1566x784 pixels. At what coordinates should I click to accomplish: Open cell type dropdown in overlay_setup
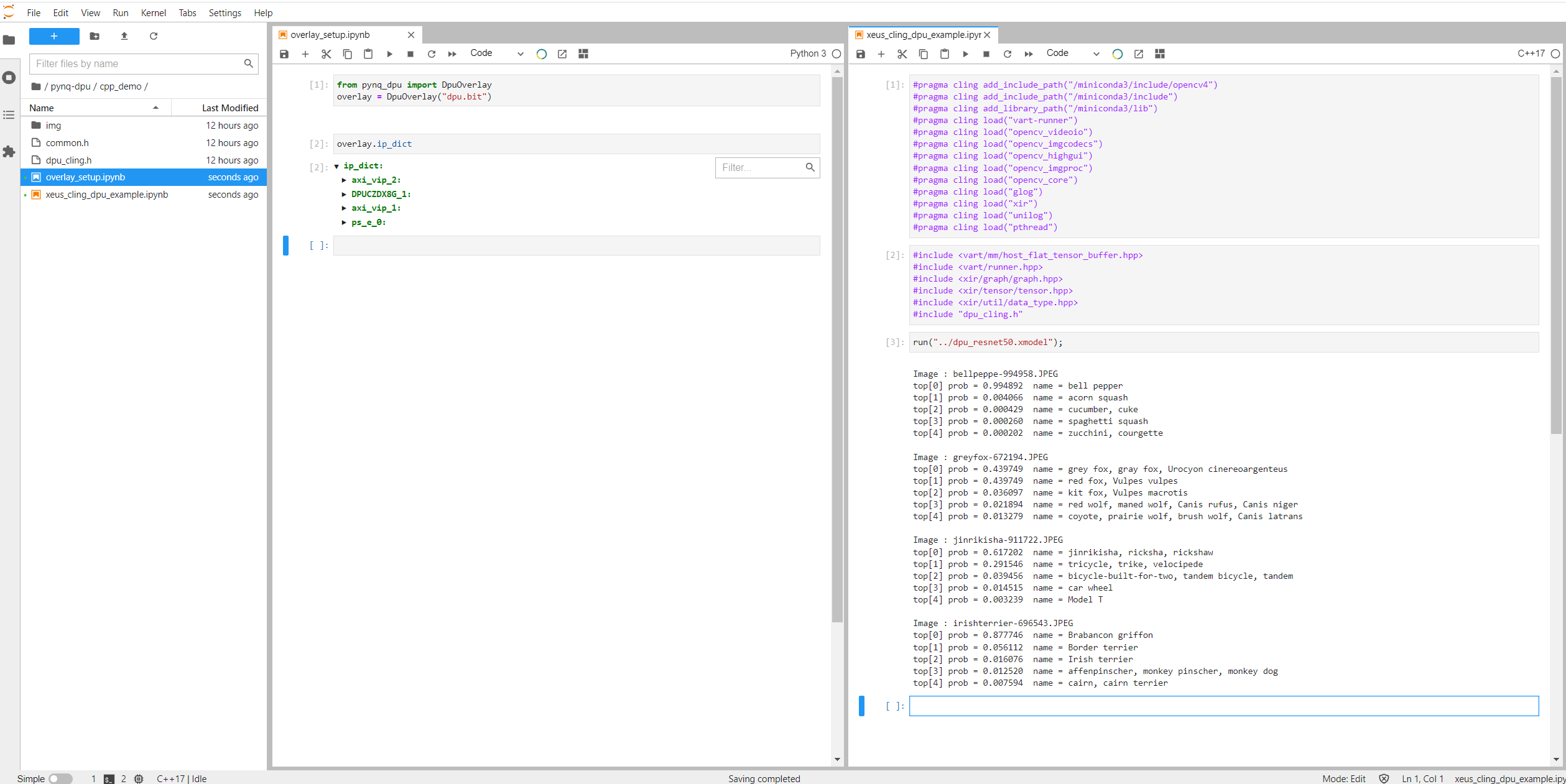click(497, 53)
